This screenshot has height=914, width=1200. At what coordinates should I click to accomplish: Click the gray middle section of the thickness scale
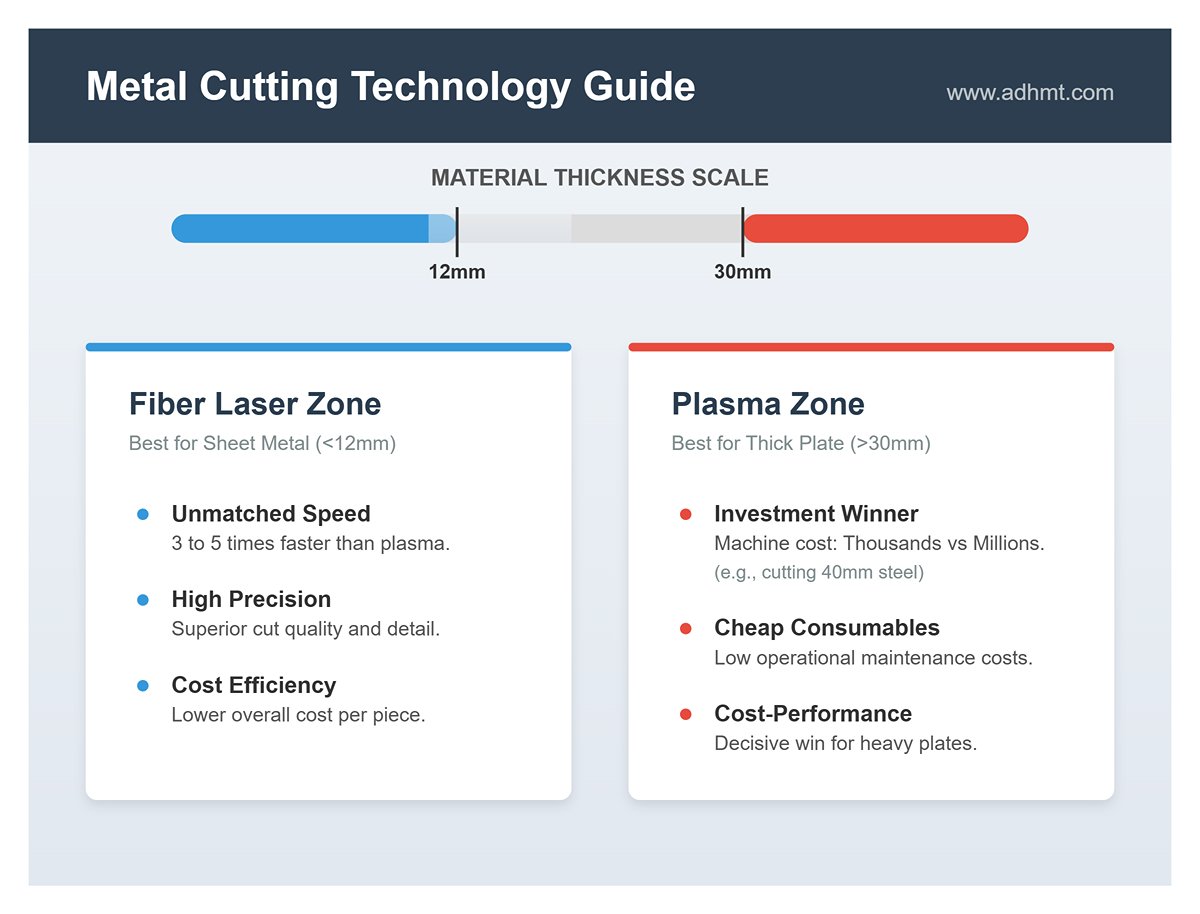600,228
